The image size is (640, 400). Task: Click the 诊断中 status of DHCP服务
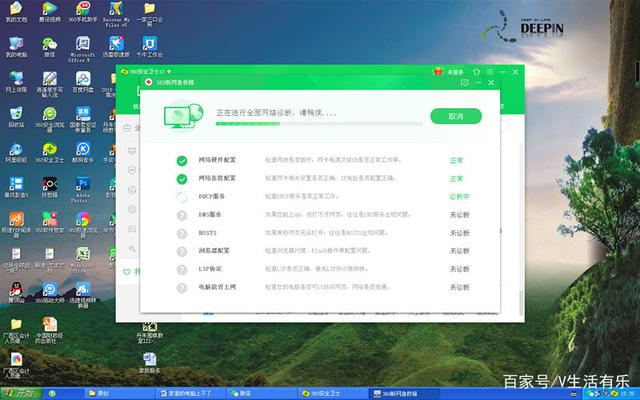[459, 197]
